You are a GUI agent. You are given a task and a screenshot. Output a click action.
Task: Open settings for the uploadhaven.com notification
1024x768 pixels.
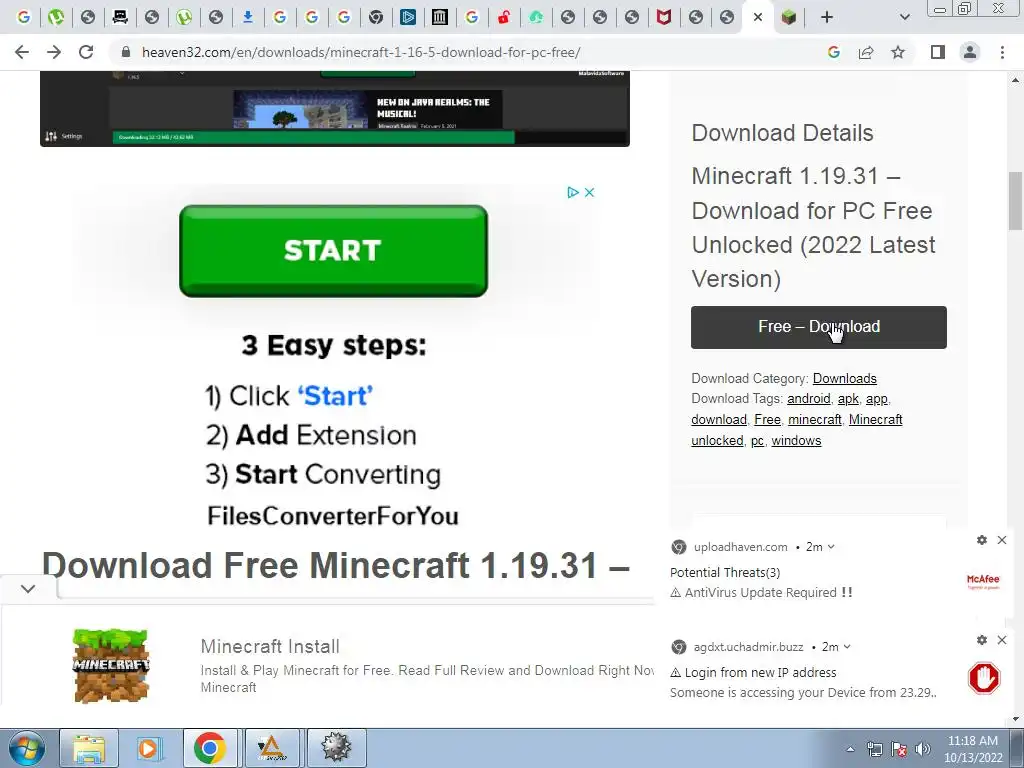tap(982, 540)
